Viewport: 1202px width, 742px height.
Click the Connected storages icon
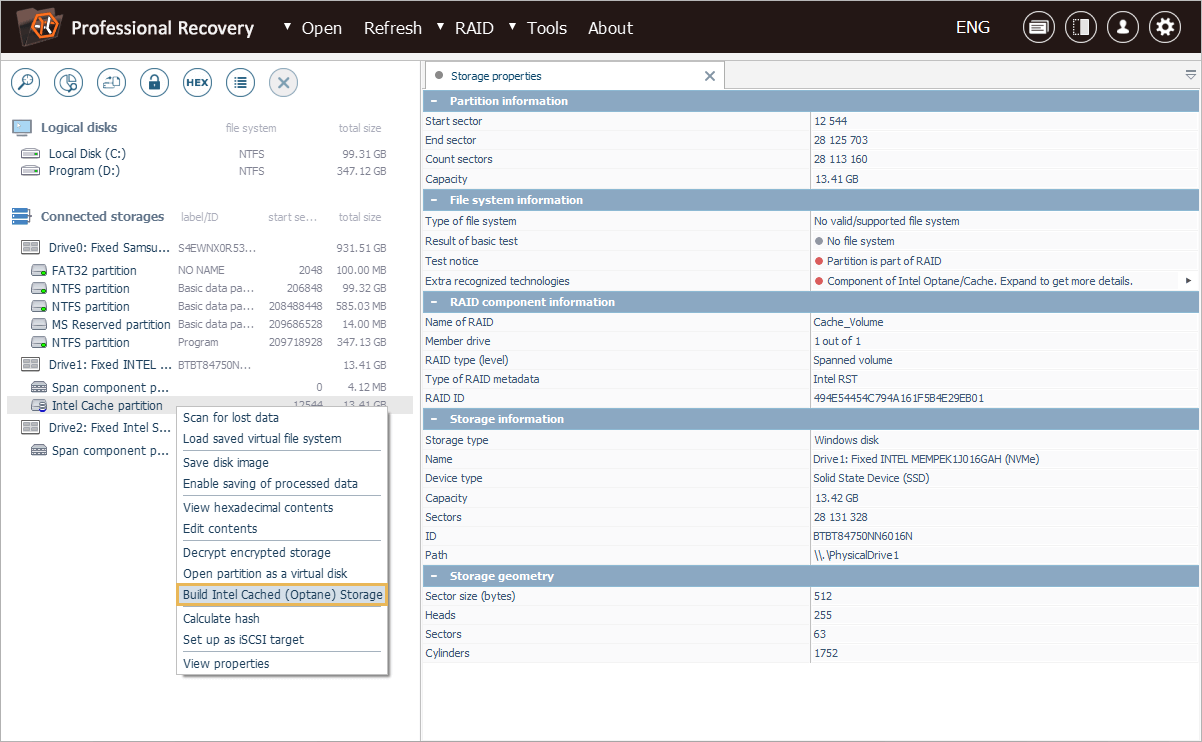tap(22, 217)
